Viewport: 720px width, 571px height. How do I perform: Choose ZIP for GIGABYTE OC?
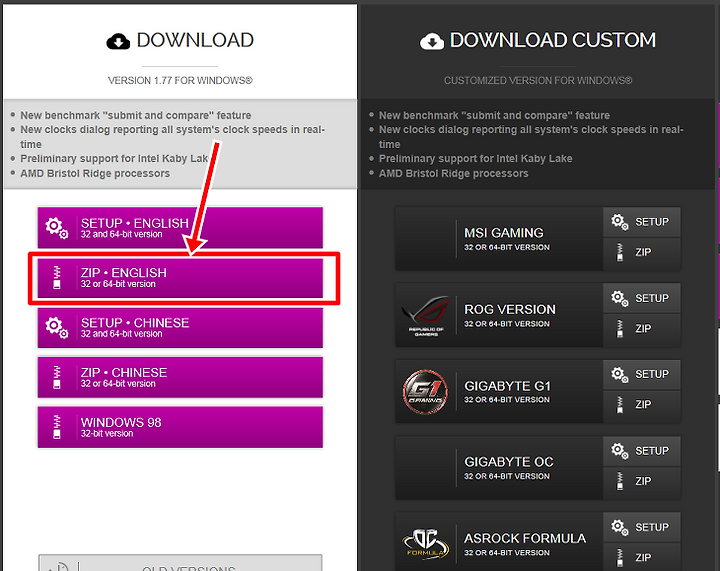click(x=642, y=481)
